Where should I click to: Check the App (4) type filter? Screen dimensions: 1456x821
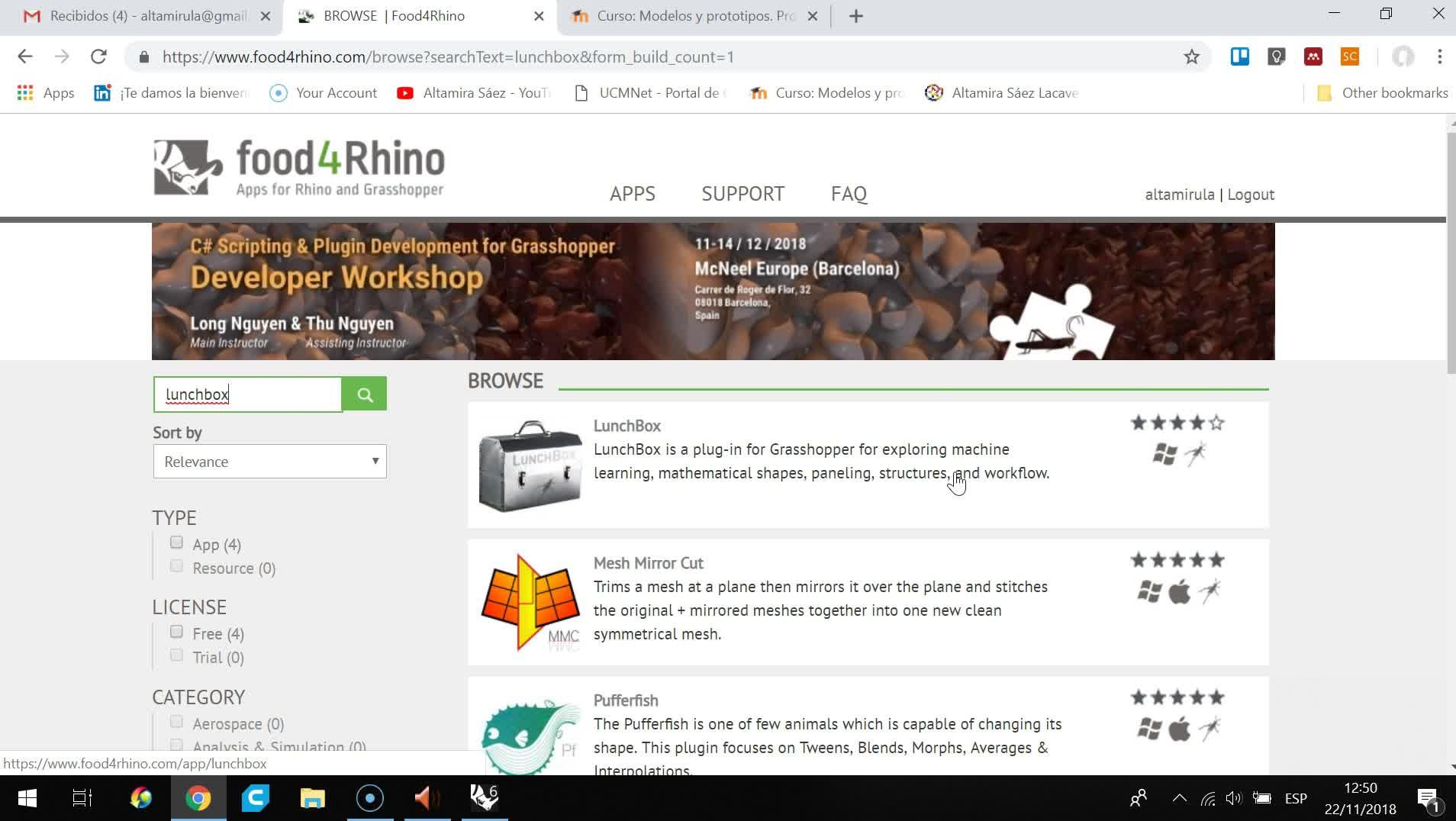click(x=176, y=543)
